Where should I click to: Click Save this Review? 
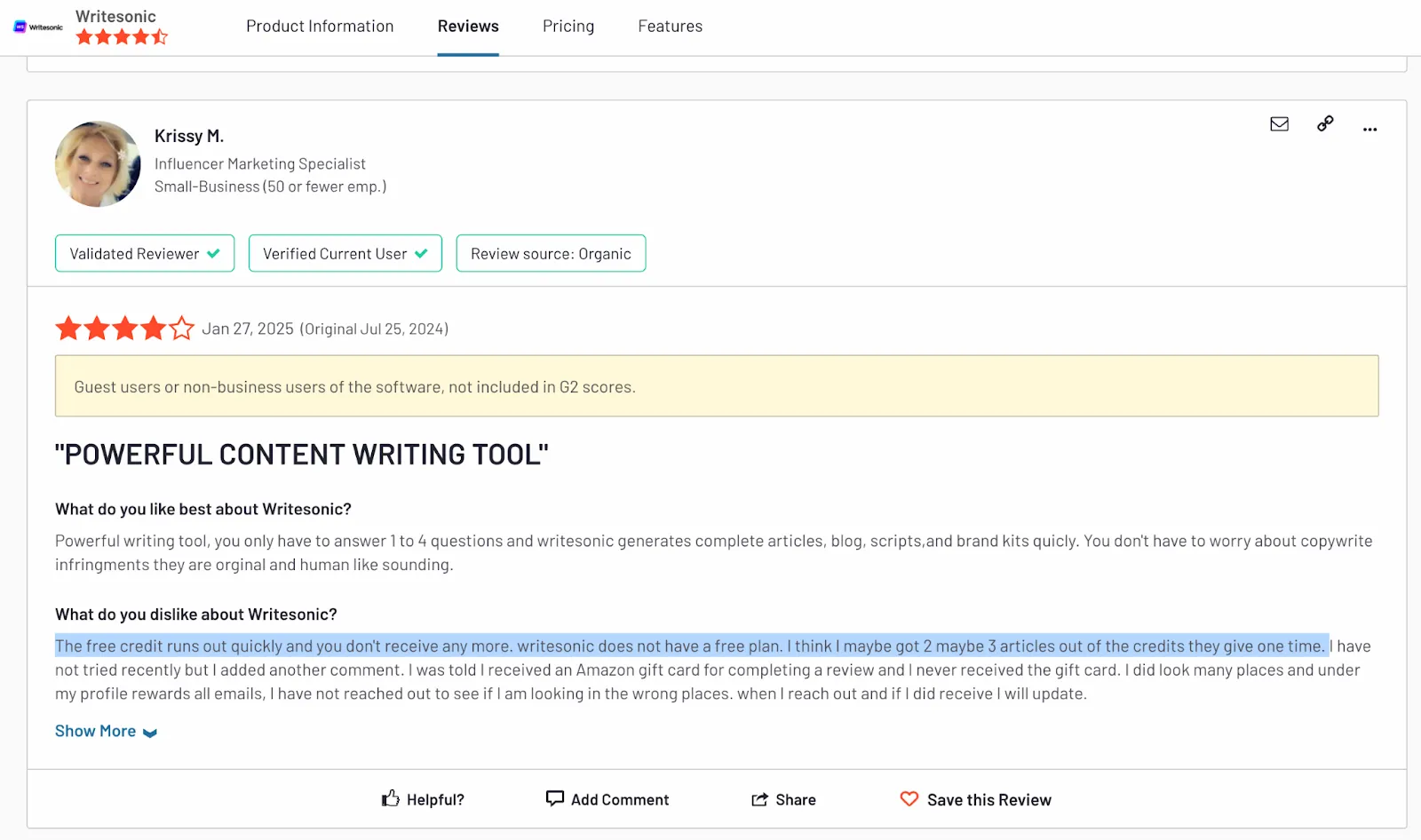tap(976, 799)
